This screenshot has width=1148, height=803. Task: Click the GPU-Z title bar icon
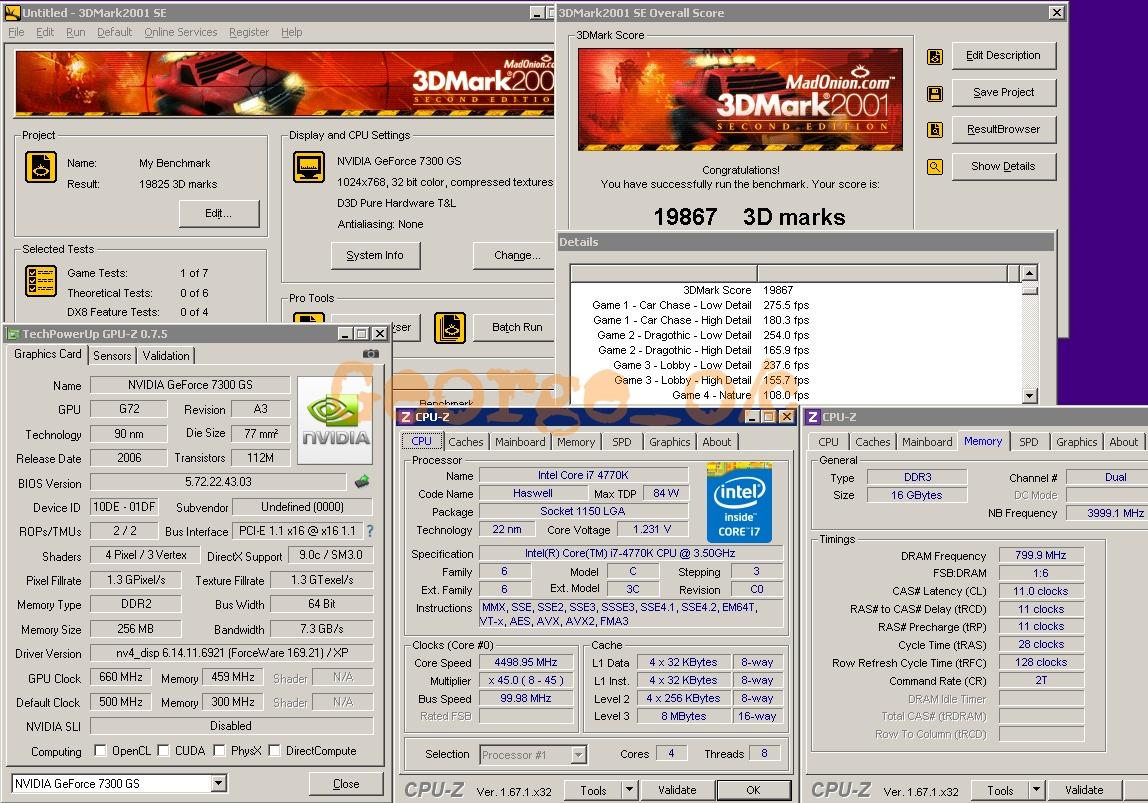(x=12, y=334)
